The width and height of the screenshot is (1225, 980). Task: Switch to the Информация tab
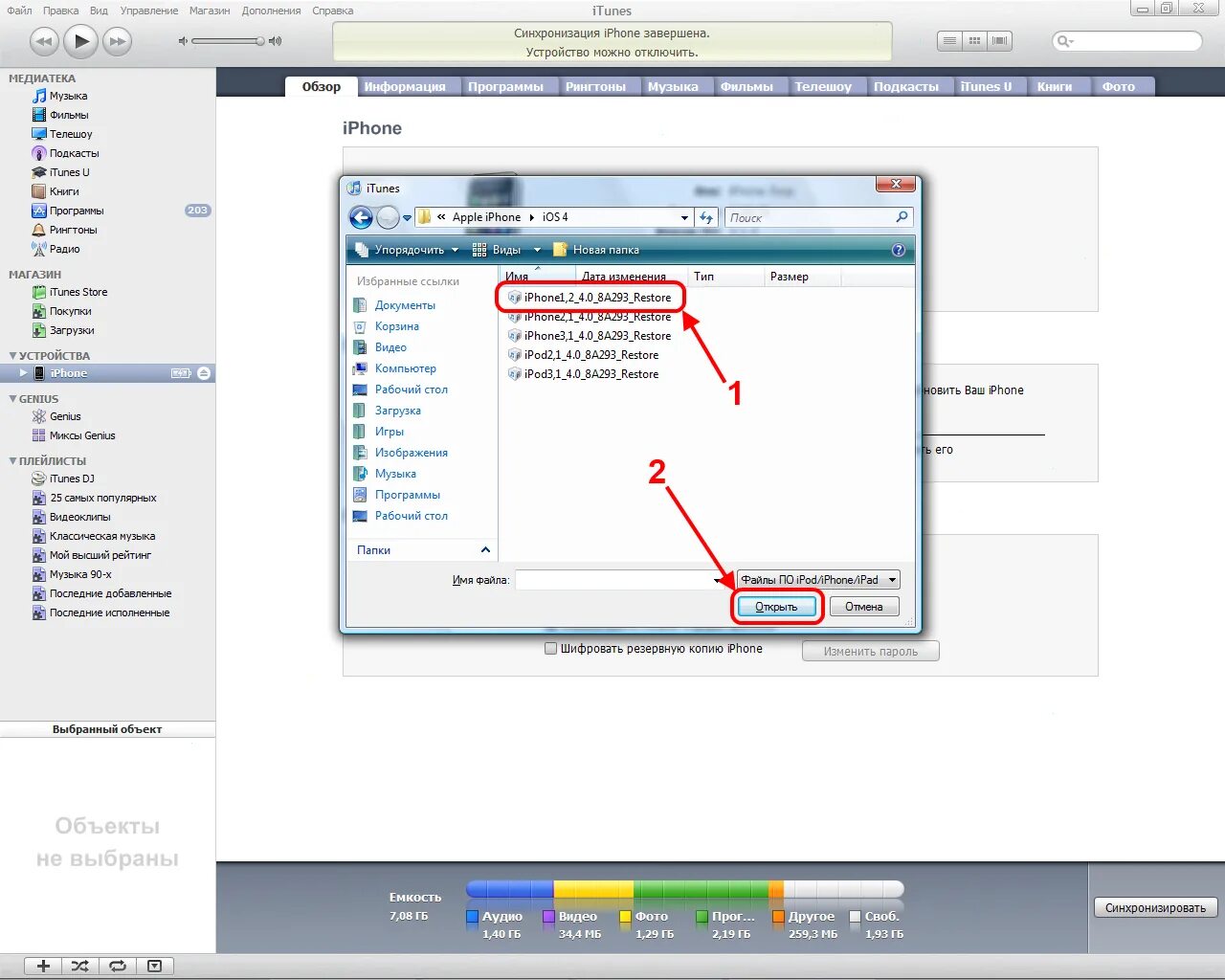(x=405, y=87)
